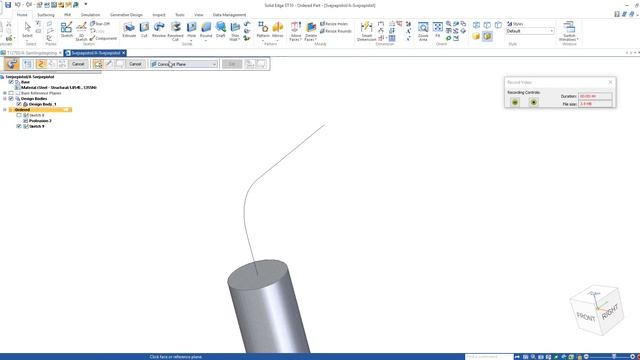Image resolution: width=640 pixels, height=360 pixels.
Task: Select the Delete Faces tool
Action: click(x=311, y=31)
